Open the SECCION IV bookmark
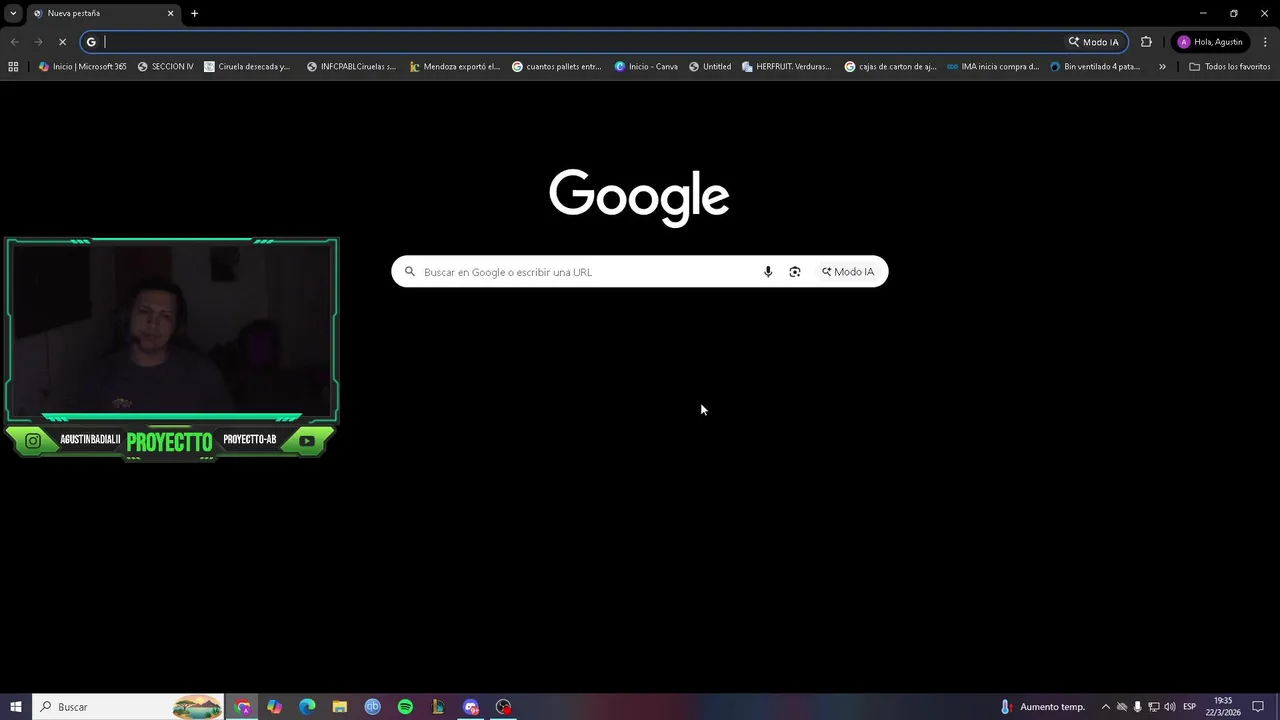 point(166,67)
